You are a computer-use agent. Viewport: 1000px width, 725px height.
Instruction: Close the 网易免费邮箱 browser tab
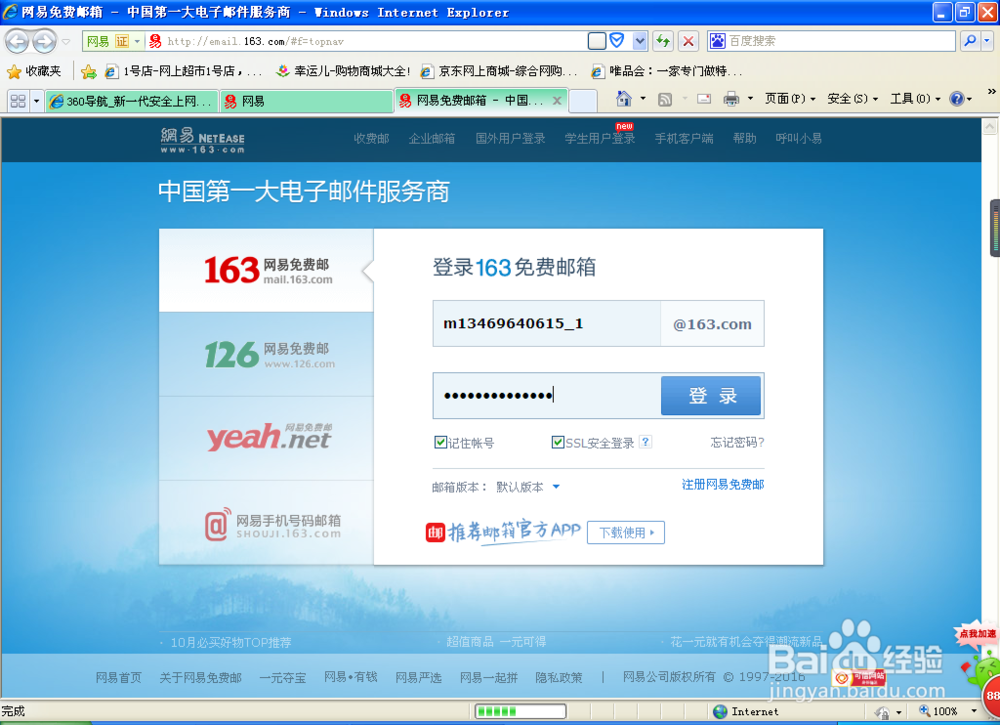(557, 101)
